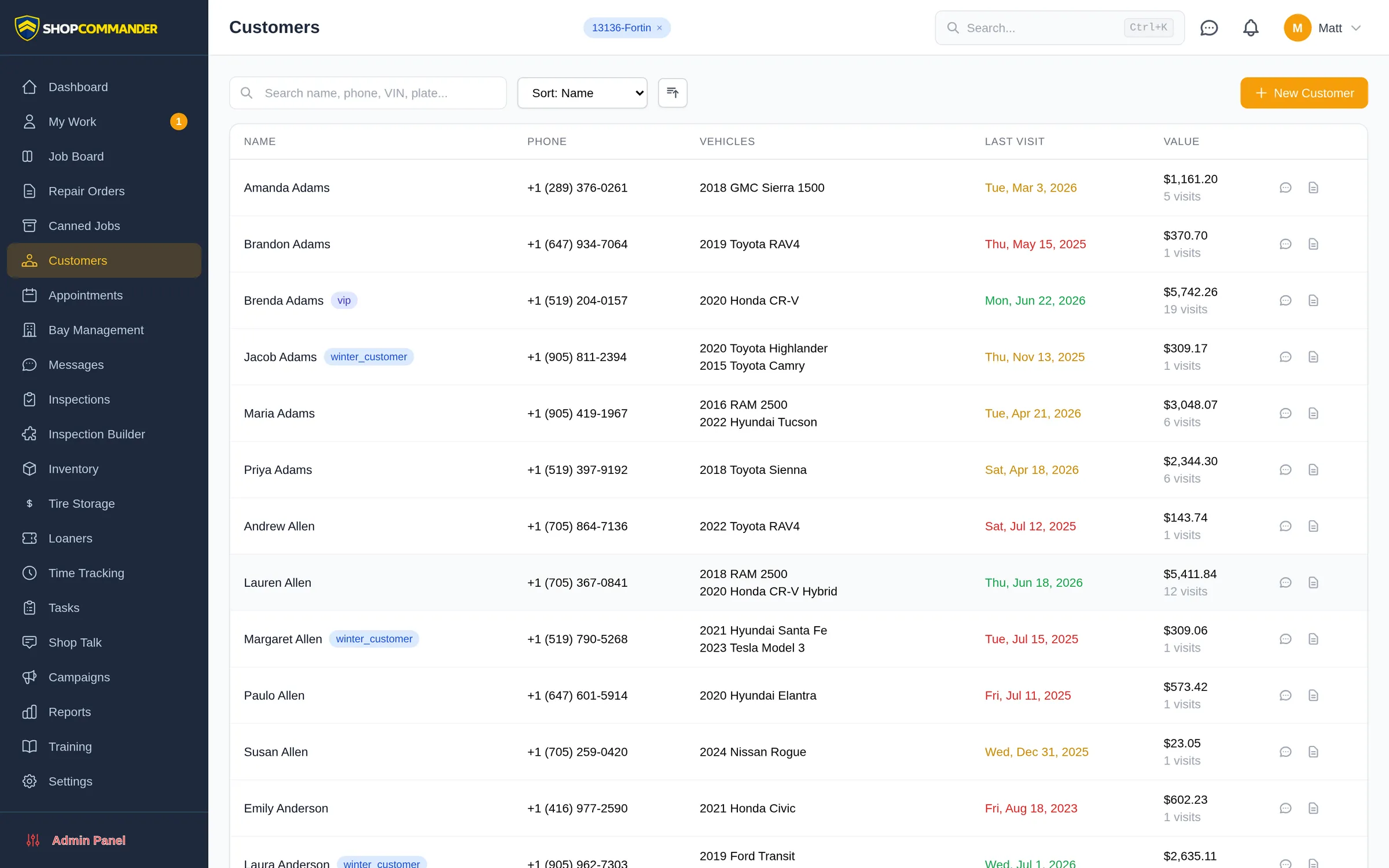
Task: Open customer Lauren Allen
Action: click(x=278, y=583)
